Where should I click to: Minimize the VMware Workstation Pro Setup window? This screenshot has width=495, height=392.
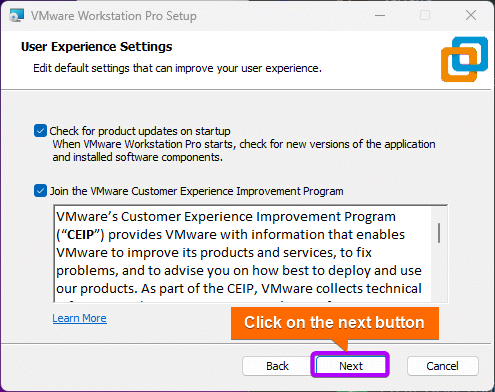380,15
